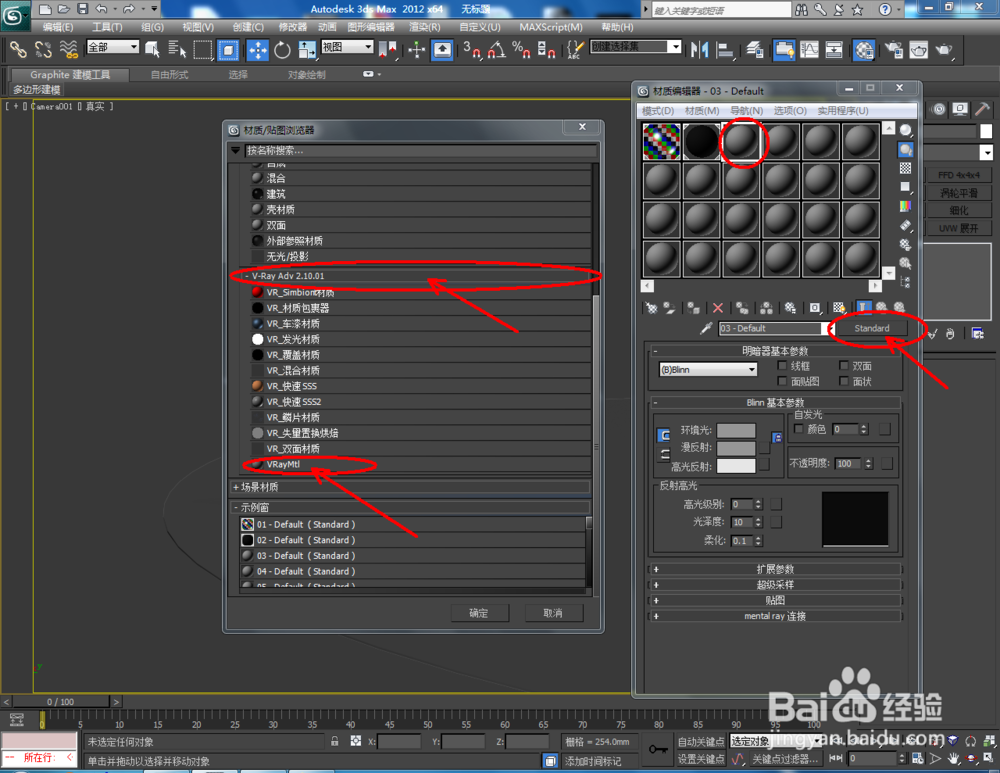The height and width of the screenshot is (773, 1000).
Task: Click the 取消 button in material browser
Action: click(553, 613)
